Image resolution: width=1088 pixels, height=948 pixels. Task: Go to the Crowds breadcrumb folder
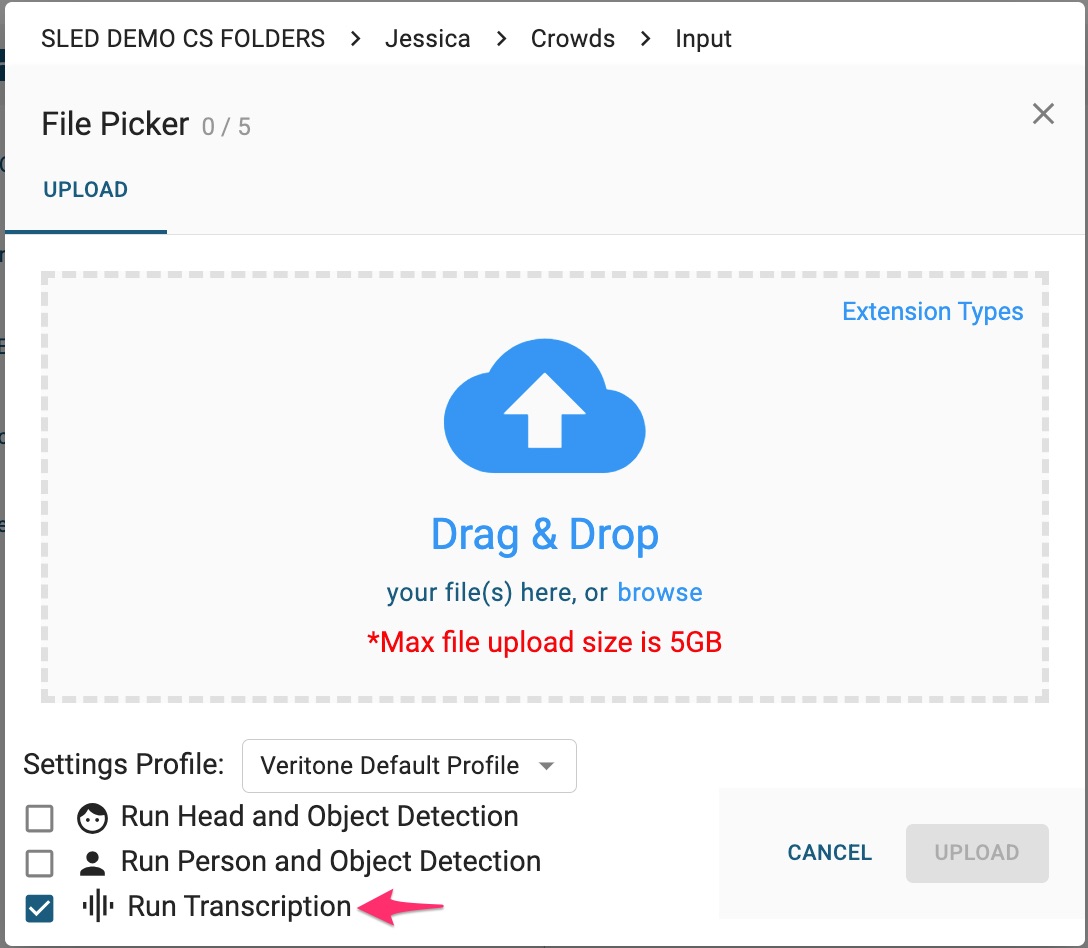pos(573,39)
